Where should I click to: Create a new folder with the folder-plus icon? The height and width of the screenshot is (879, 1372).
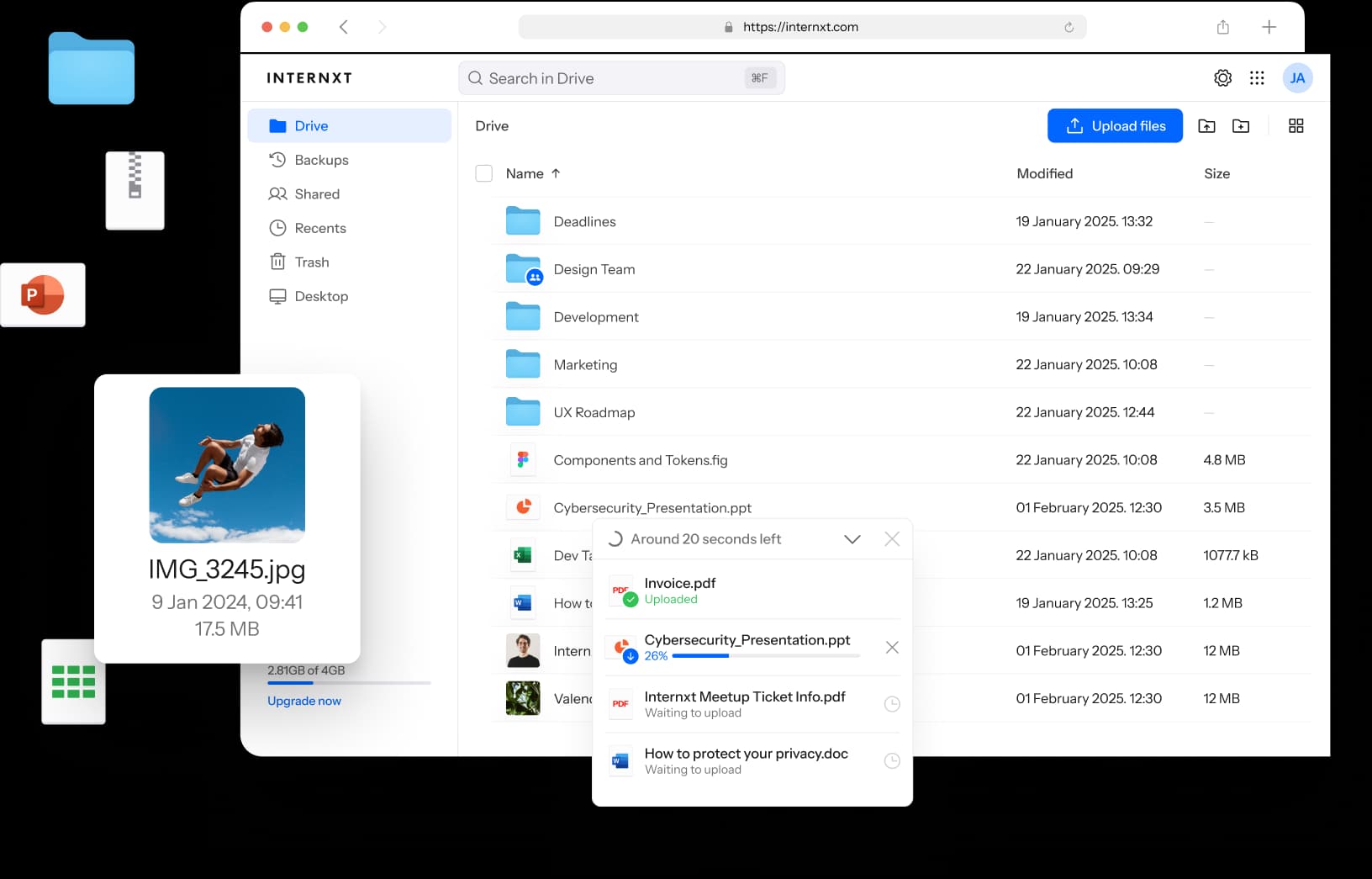1241,125
